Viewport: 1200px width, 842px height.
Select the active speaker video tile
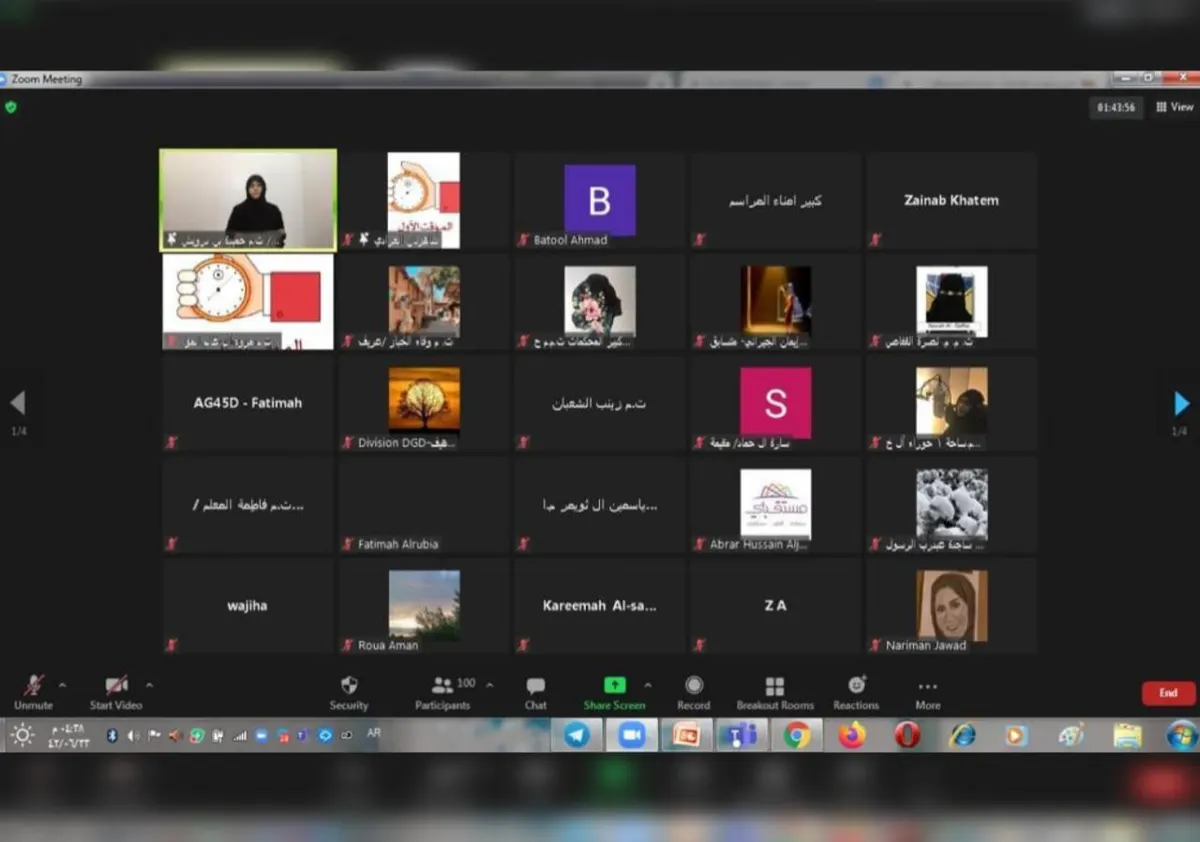pos(248,200)
